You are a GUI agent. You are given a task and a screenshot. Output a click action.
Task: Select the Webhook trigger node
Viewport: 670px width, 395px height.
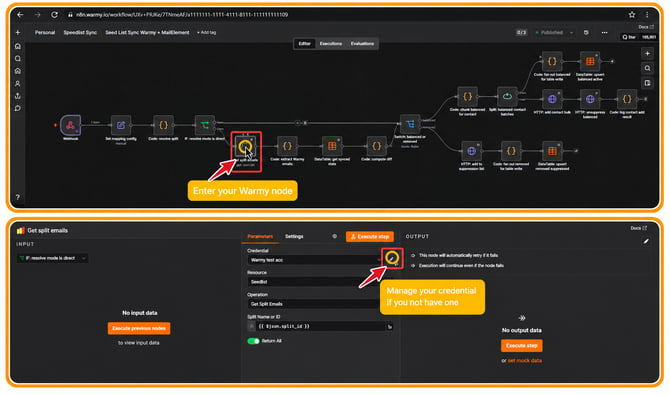(x=71, y=125)
